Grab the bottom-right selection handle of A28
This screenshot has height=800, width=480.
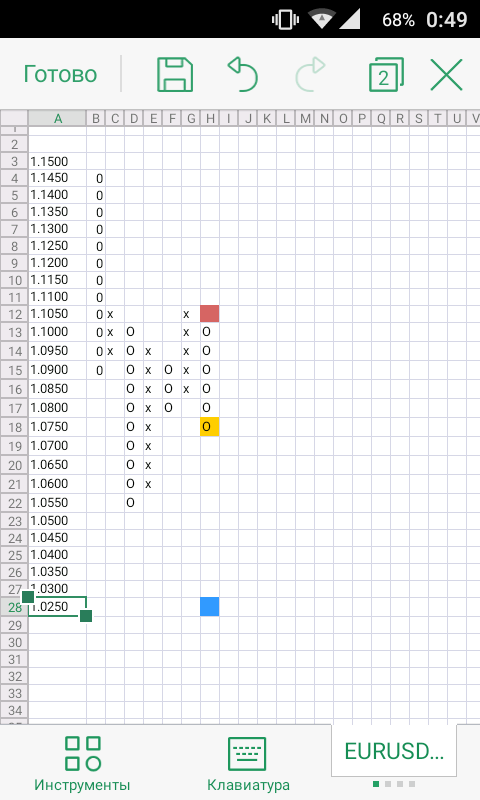point(86,616)
